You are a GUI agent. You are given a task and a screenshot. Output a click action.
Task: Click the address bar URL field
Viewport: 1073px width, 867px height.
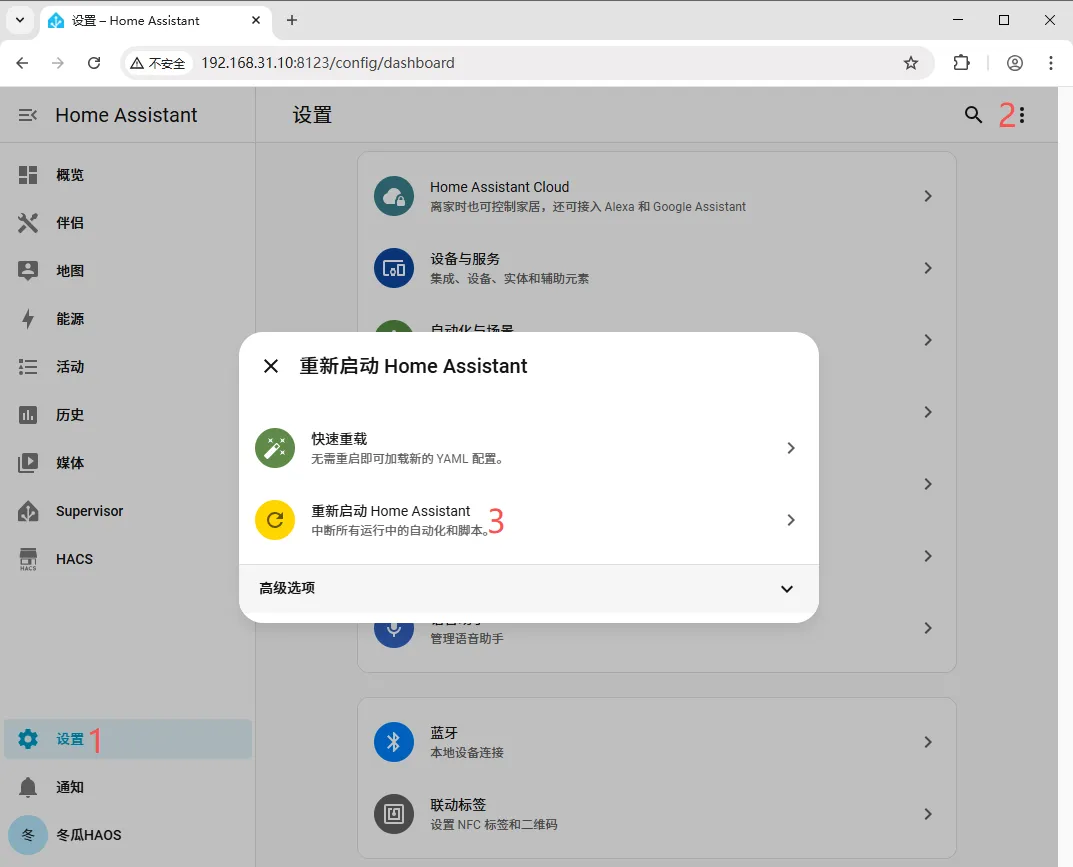[528, 63]
